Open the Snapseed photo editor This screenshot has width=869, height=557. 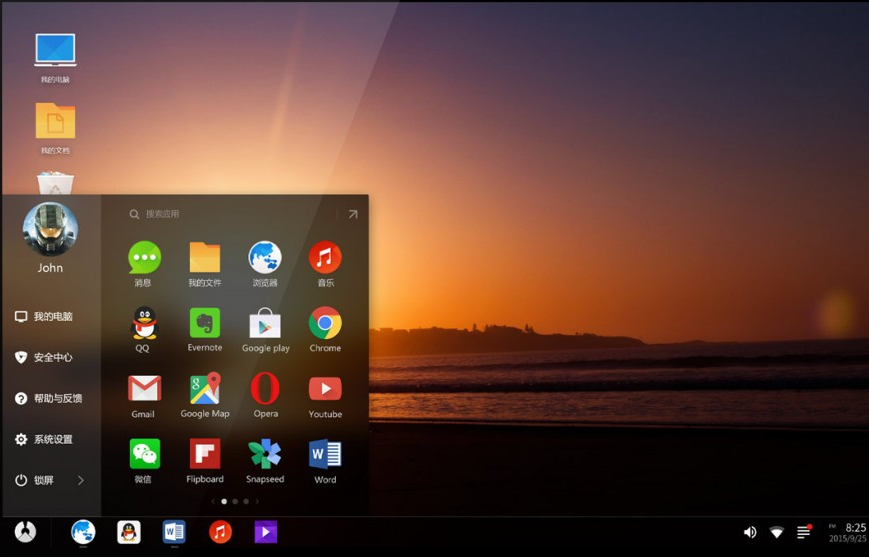(265, 455)
